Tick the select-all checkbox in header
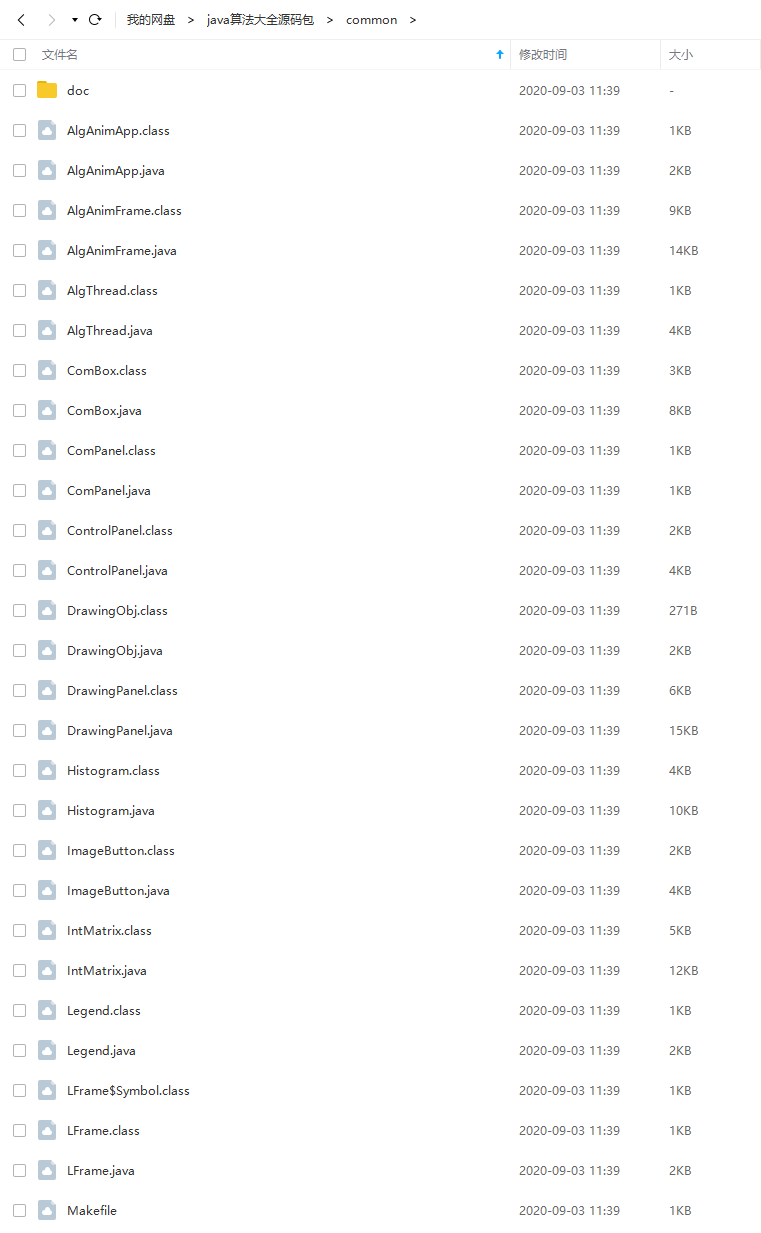 pos(19,55)
